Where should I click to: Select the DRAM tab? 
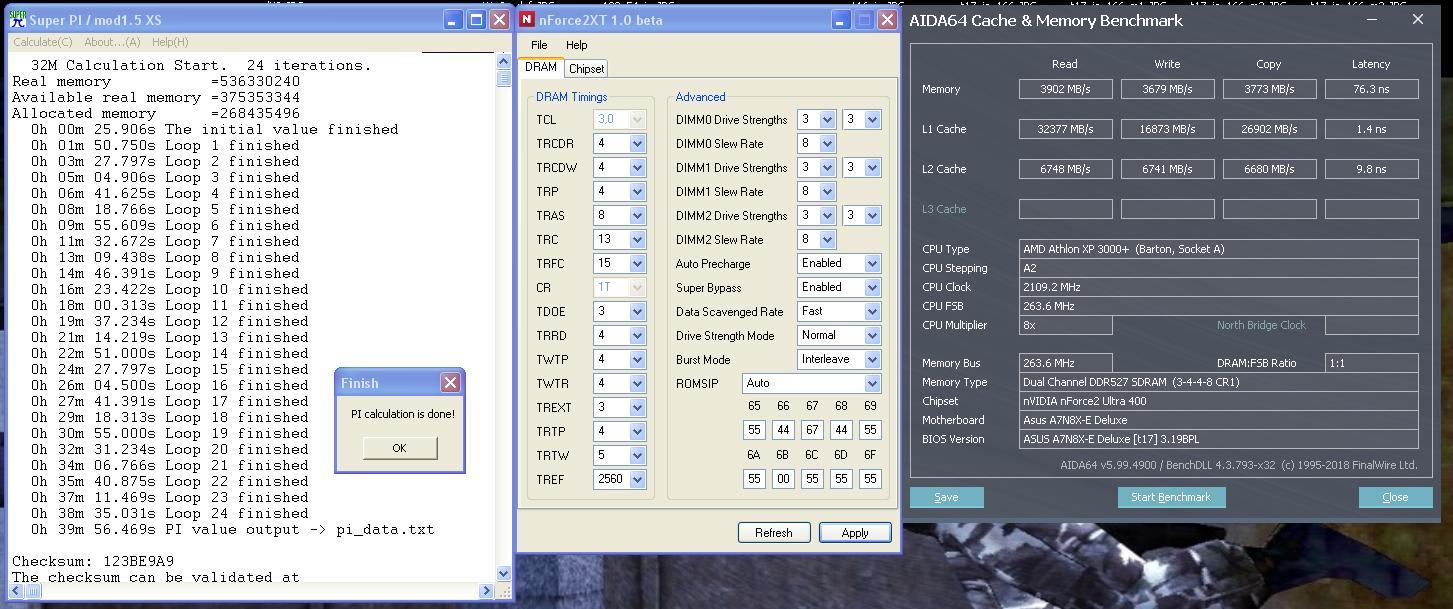tap(541, 67)
